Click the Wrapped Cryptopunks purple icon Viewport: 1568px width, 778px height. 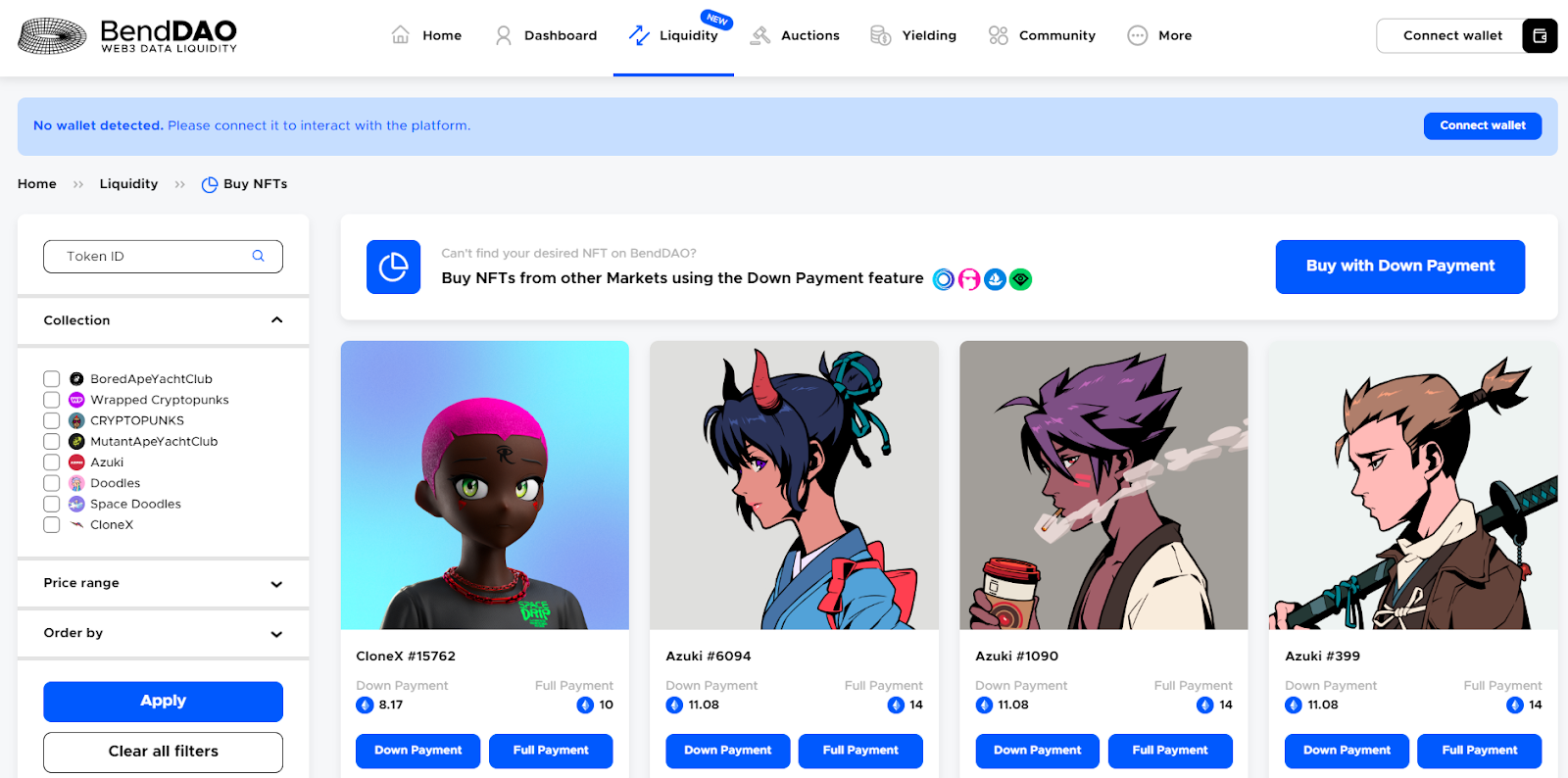(x=76, y=400)
